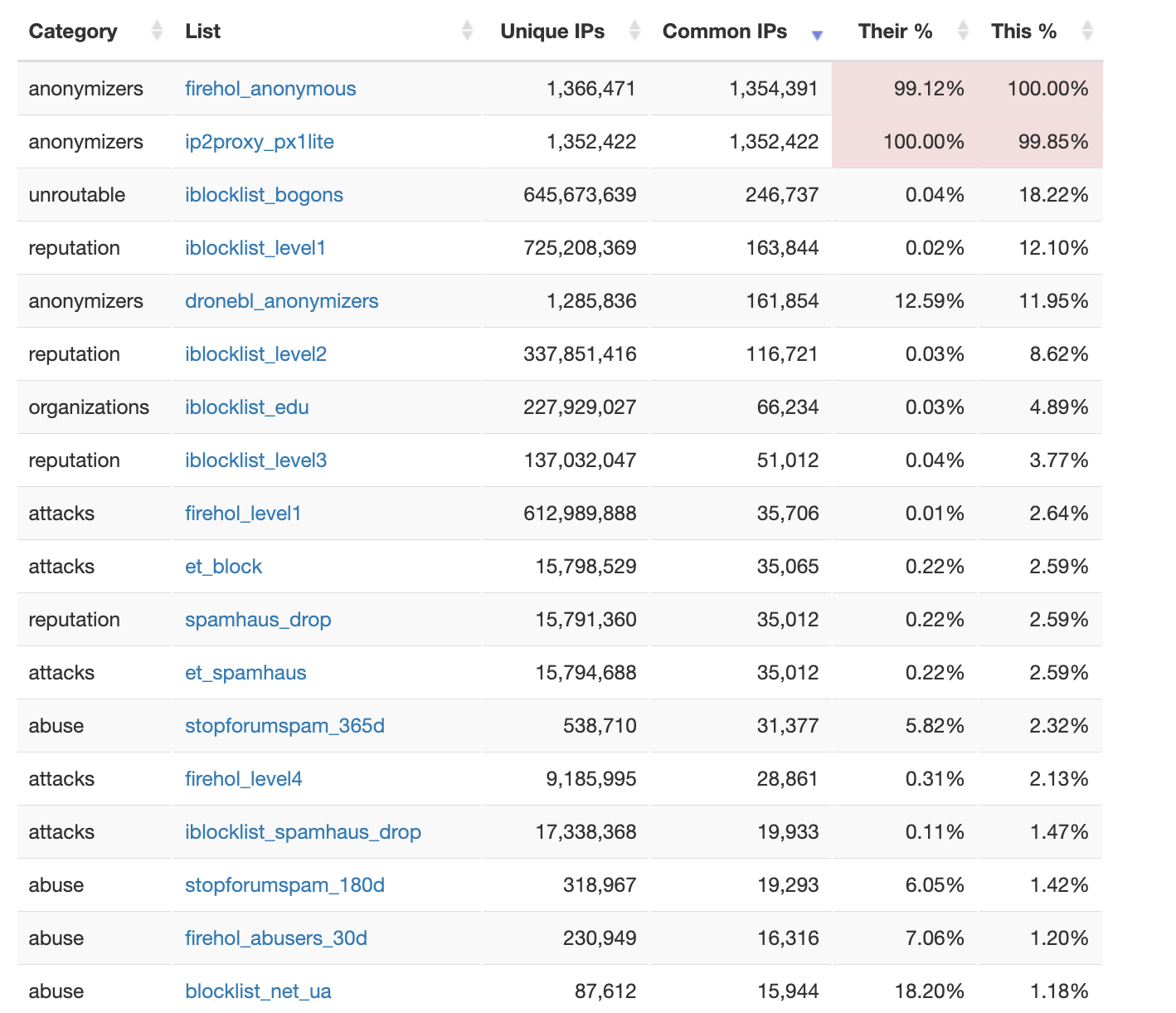Open the iblocklist_bogons link
This screenshot has height=1013, width=1176.
pyautogui.click(x=264, y=195)
